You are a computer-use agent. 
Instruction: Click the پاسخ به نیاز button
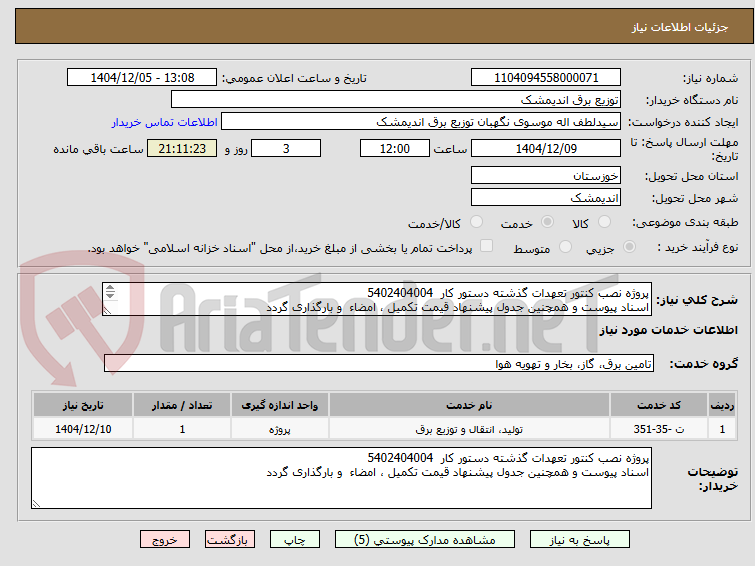coord(580,540)
